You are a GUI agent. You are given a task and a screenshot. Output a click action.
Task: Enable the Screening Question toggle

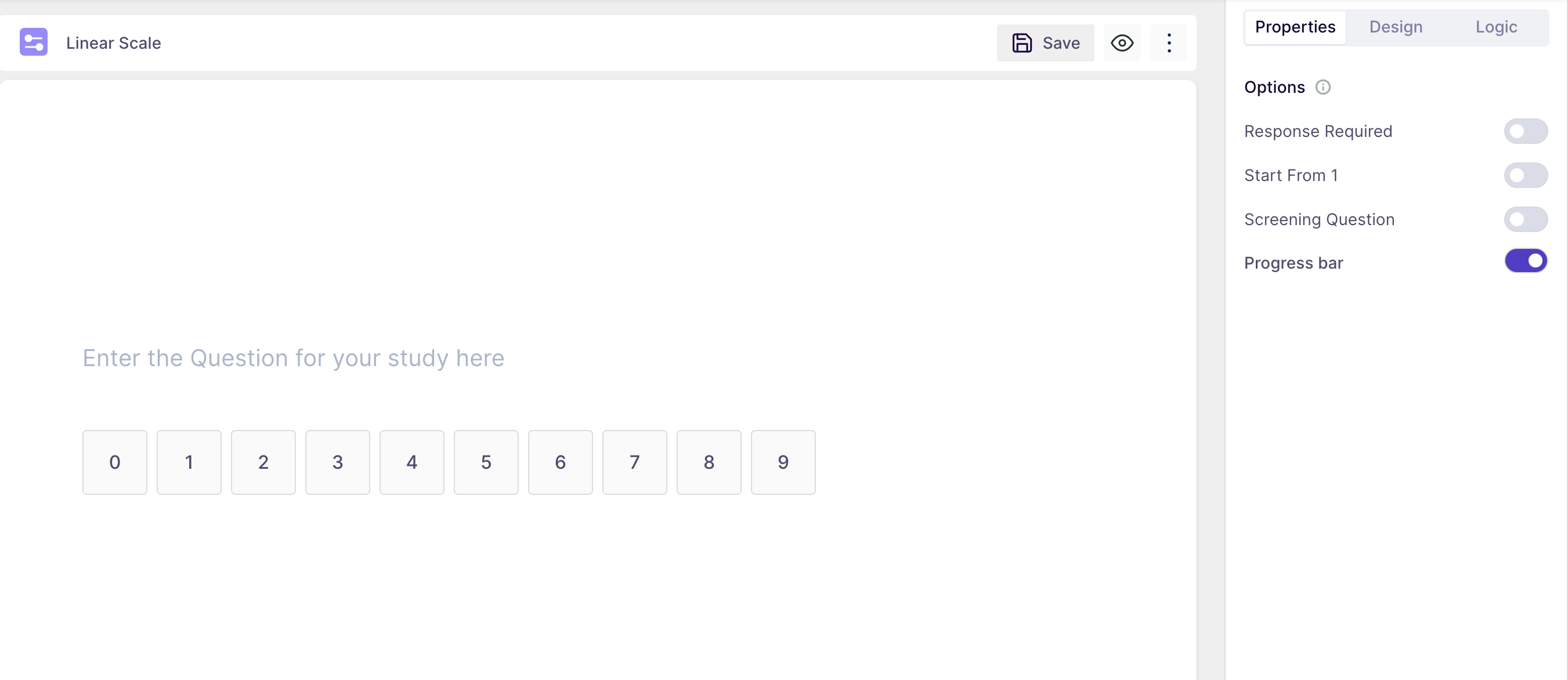[1526, 219]
